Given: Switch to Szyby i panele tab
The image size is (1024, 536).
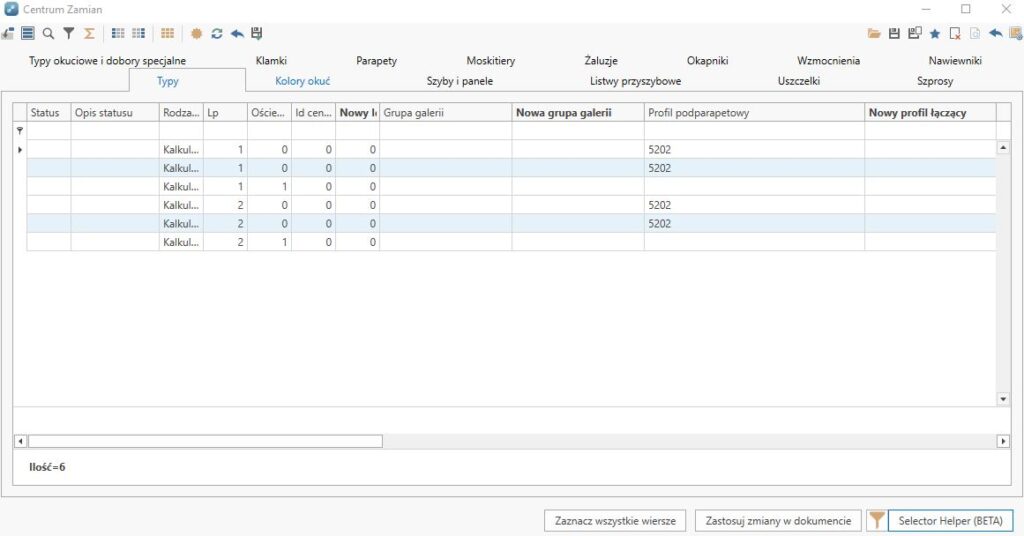Looking at the screenshot, I should [460, 81].
